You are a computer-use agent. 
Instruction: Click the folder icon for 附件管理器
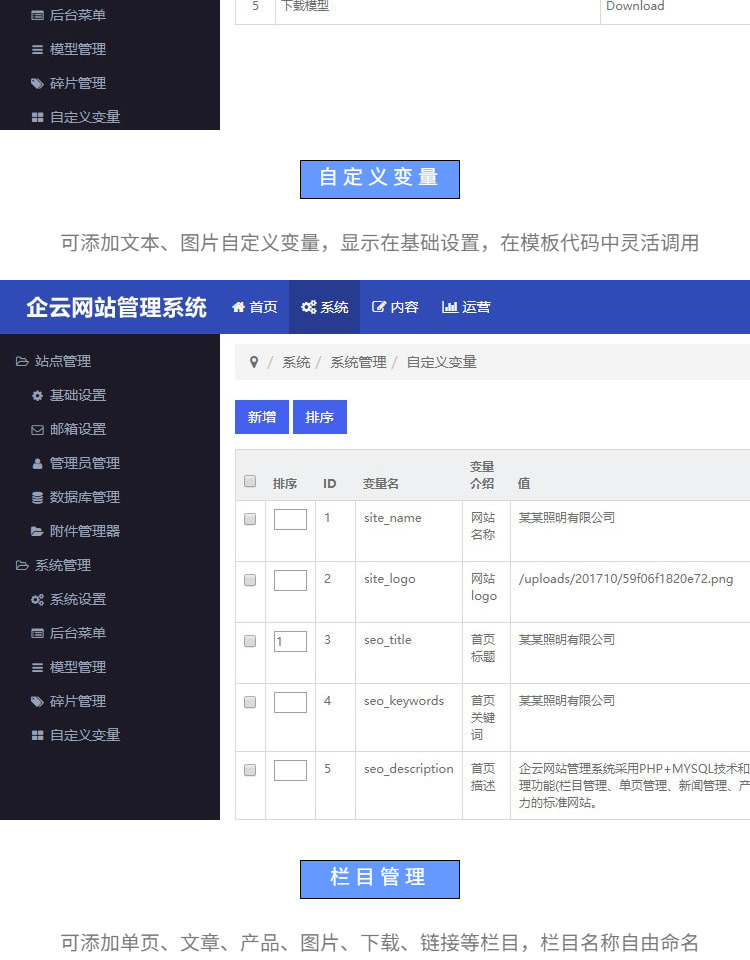pyautogui.click(x=38, y=531)
